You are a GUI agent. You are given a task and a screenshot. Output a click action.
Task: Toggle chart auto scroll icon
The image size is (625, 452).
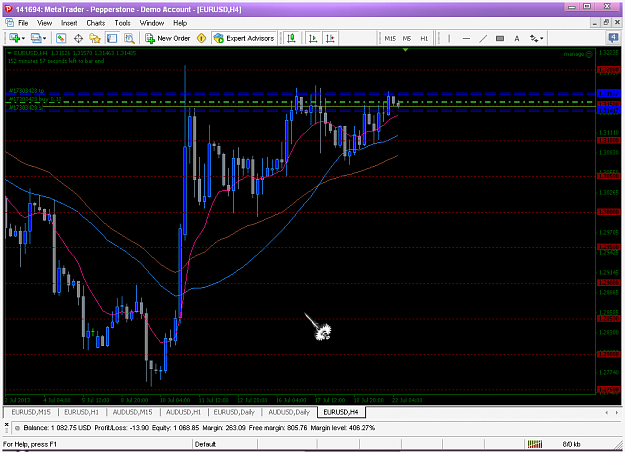click(x=313, y=38)
